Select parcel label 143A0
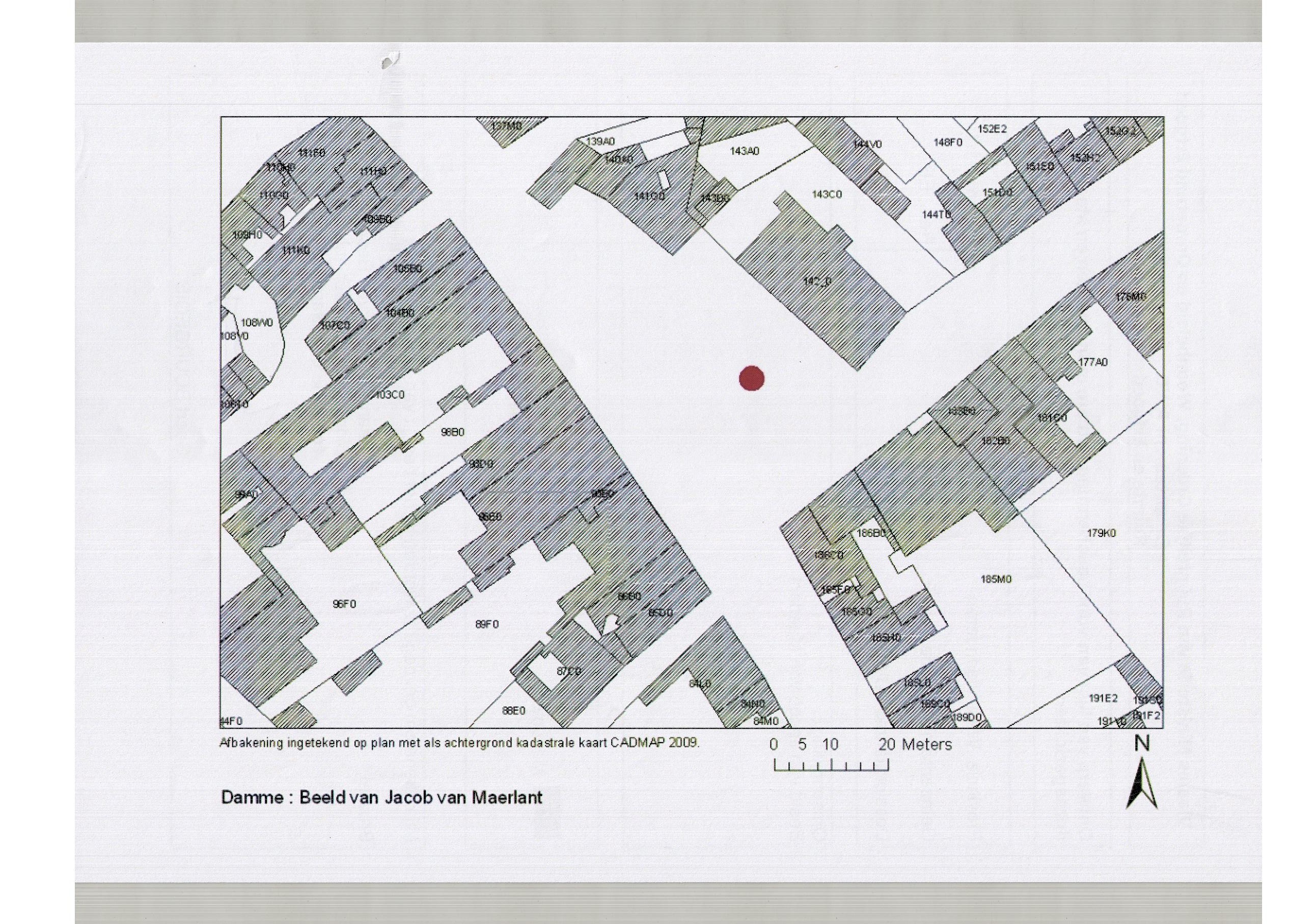This screenshot has height=924, width=1316. [x=744, y=151]
